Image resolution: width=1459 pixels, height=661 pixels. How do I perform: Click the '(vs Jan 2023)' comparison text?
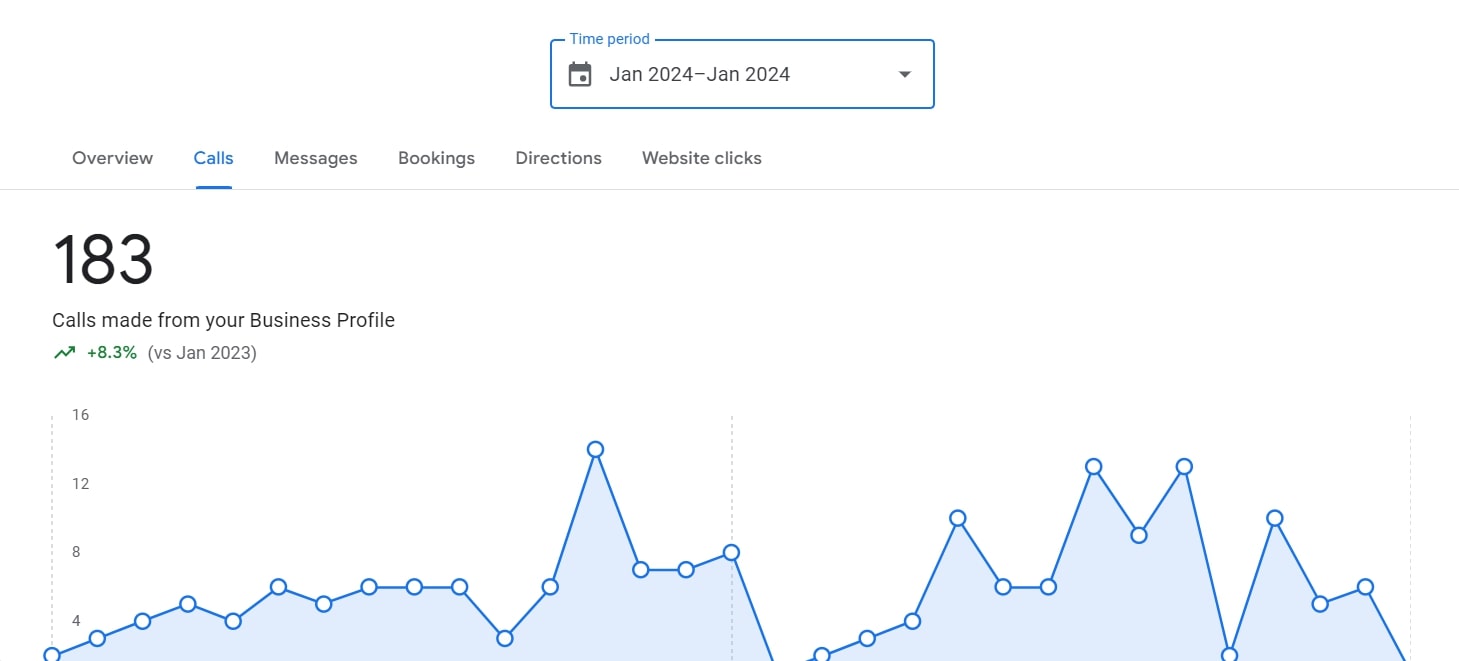202,352
